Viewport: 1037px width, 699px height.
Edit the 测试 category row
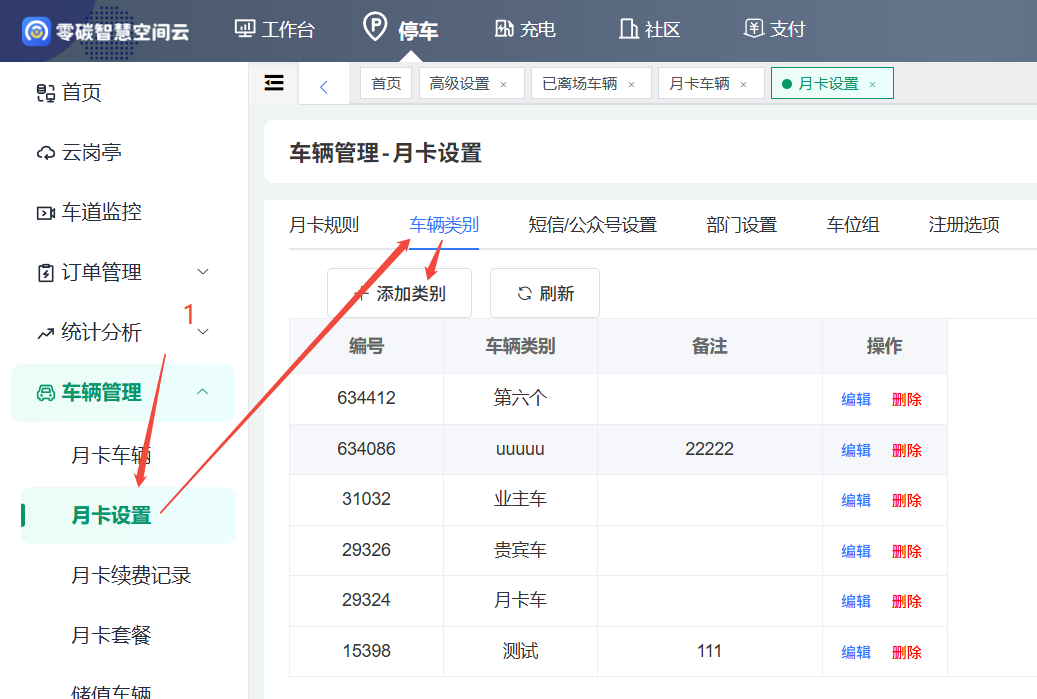click(x=856, y=653)
